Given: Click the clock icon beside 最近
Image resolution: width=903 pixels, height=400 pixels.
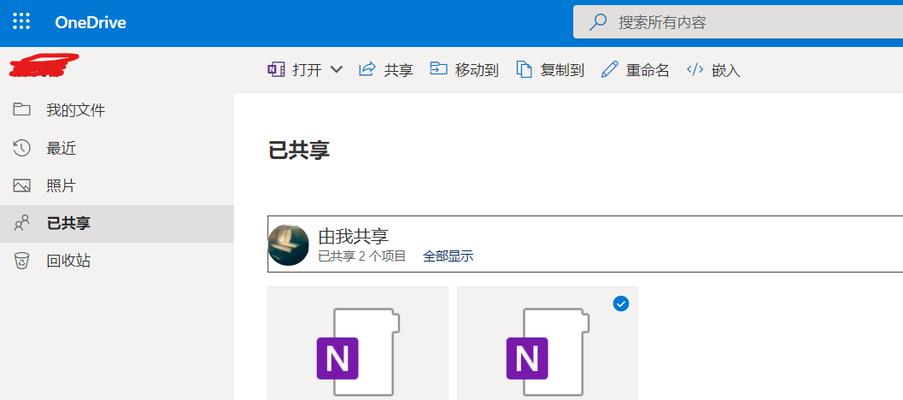Looking at the screenshot, I should 21,148.
